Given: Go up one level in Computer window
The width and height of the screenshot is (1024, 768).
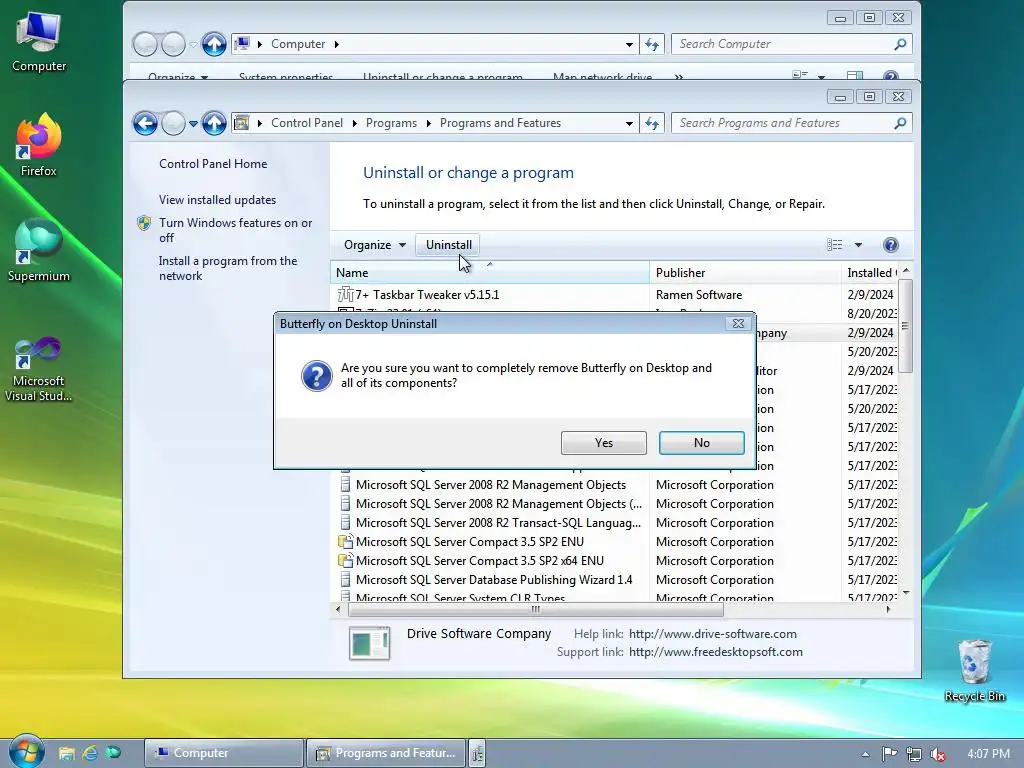Looking at the screenshot, I should [x=214, y=44].
